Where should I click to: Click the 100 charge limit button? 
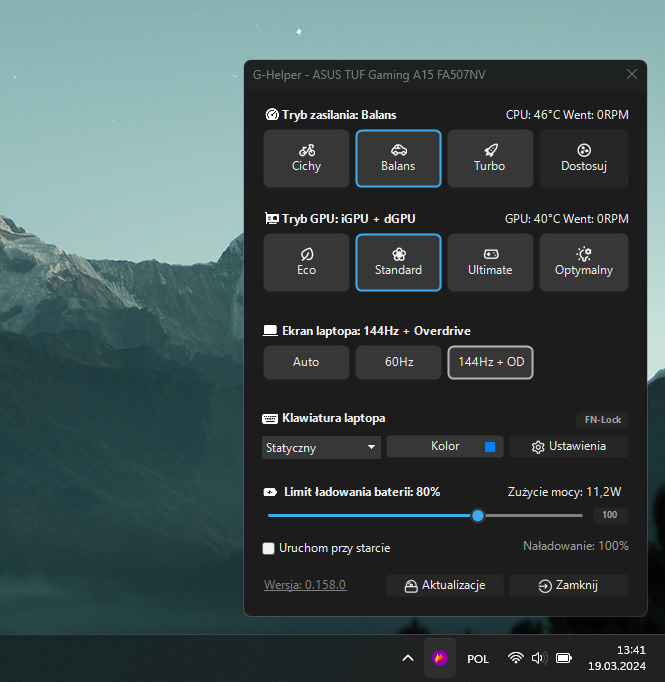click(610, 515)
